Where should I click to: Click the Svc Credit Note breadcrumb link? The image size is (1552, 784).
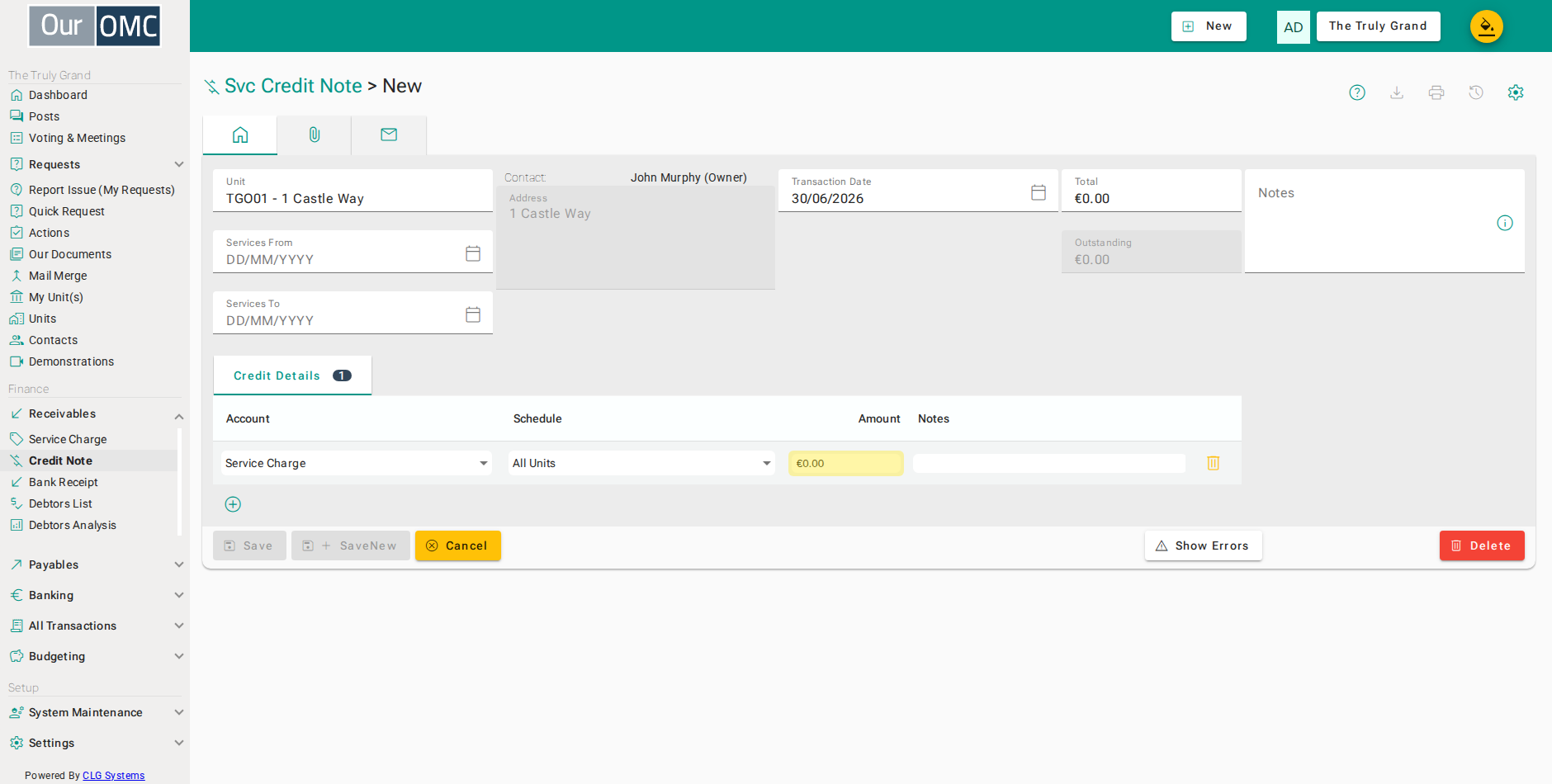point(293,86)
